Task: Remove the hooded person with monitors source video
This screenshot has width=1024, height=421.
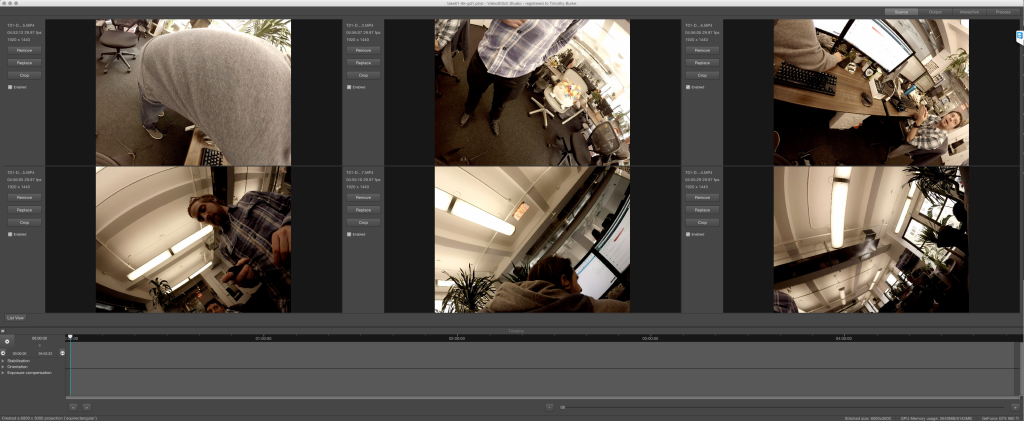Action: [363, 197]
